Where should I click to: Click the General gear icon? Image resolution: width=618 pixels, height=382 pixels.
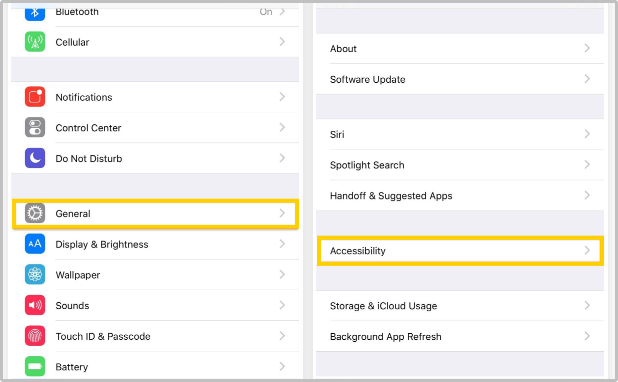(x=35, y=213)
